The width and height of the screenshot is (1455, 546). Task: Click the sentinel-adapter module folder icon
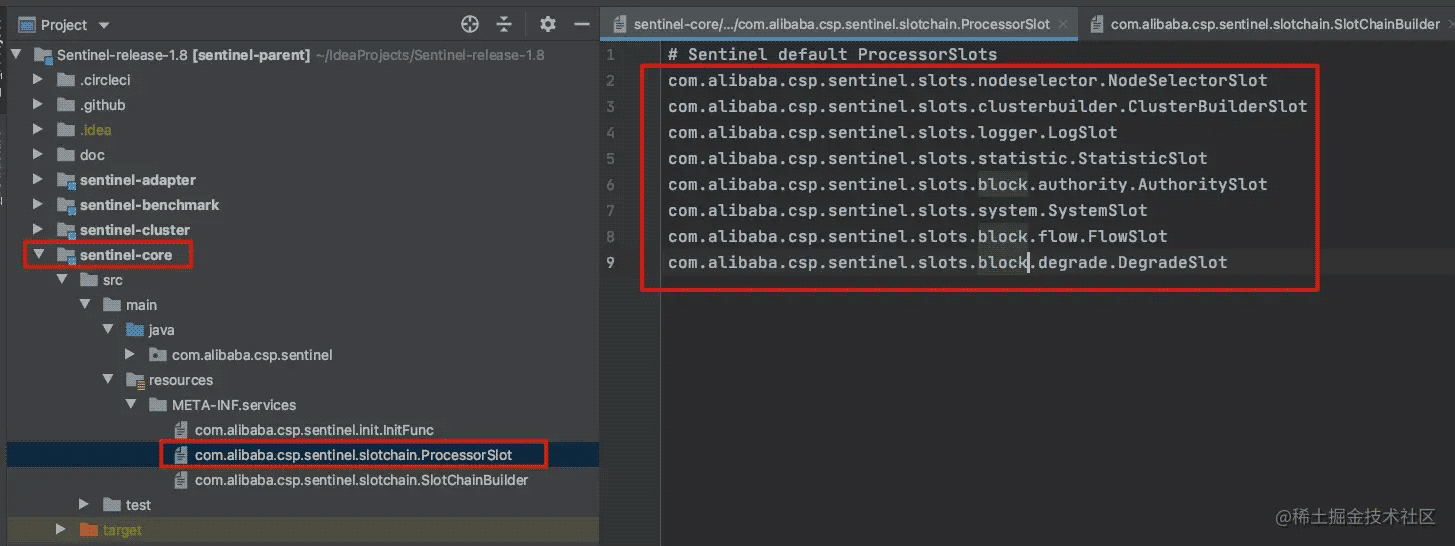click(x=66, y=180)
